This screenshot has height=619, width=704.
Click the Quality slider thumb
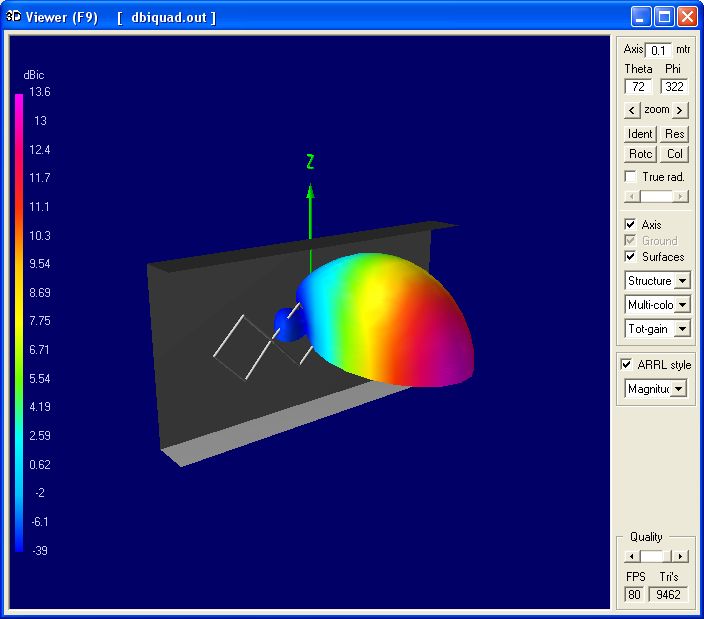point(652,556)
